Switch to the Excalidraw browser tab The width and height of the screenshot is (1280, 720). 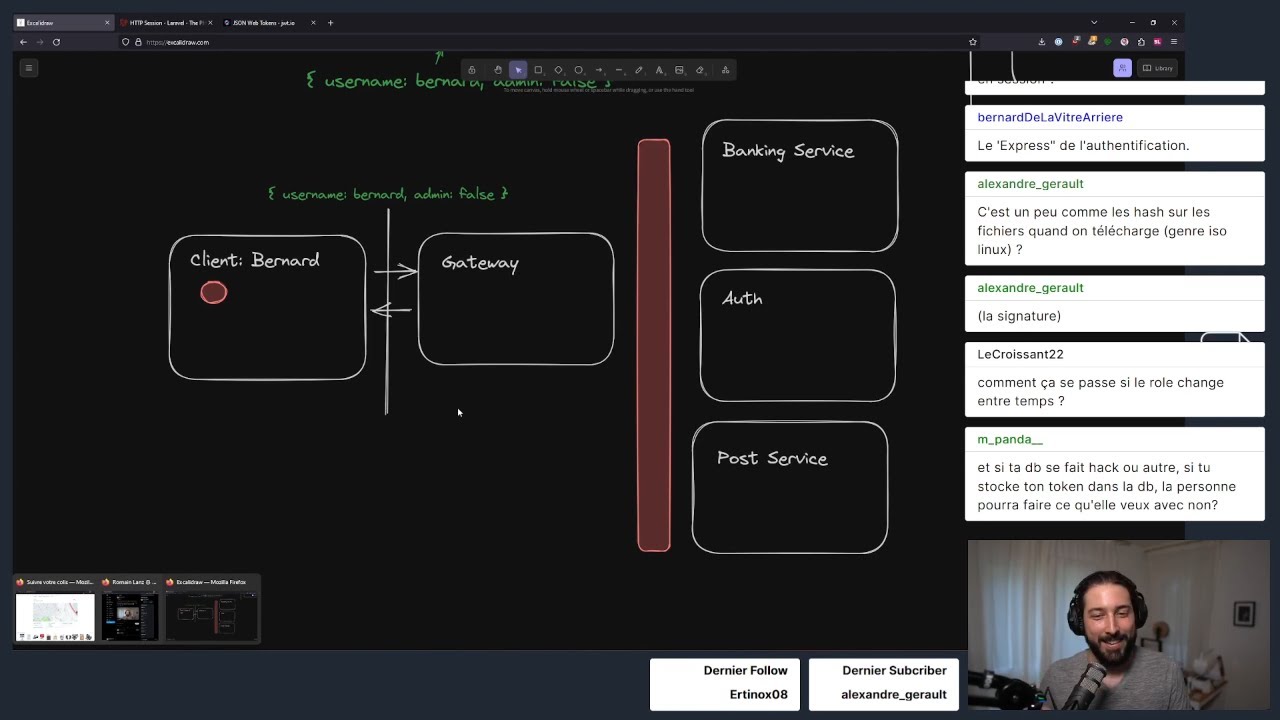(x=63, y=22)
